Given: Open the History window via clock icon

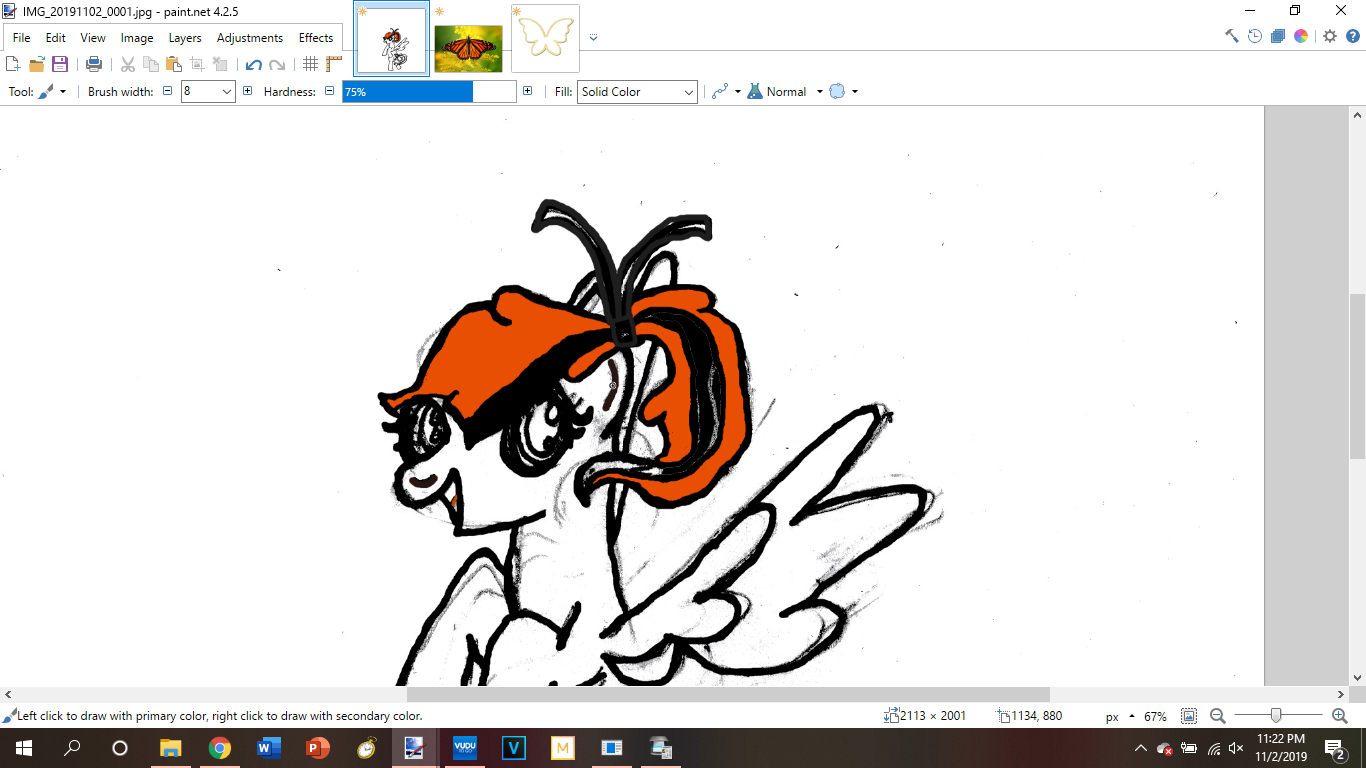Looking at the screenshot, I should click(1255, 36).
